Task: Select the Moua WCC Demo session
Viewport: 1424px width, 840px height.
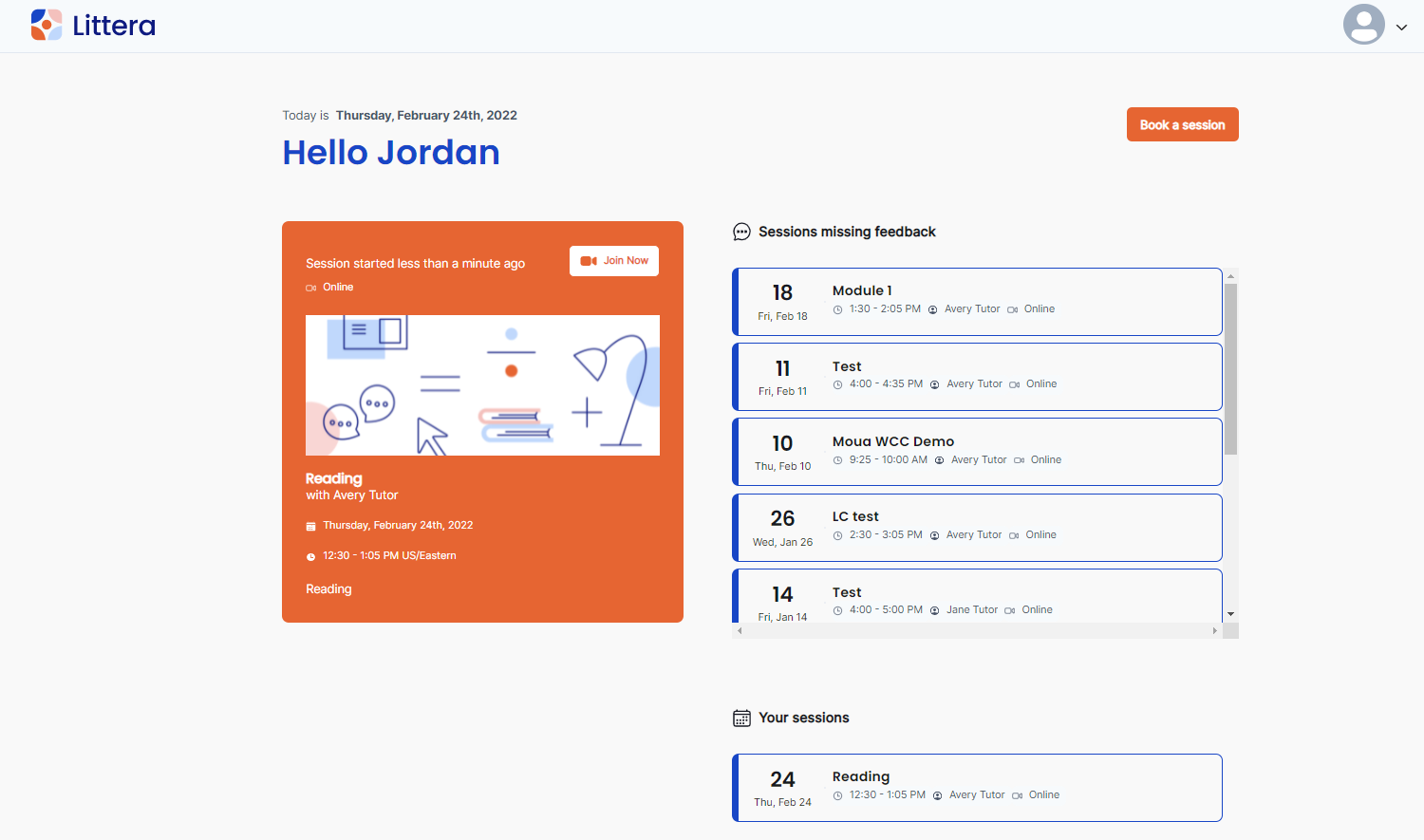Action: (977, 452)
